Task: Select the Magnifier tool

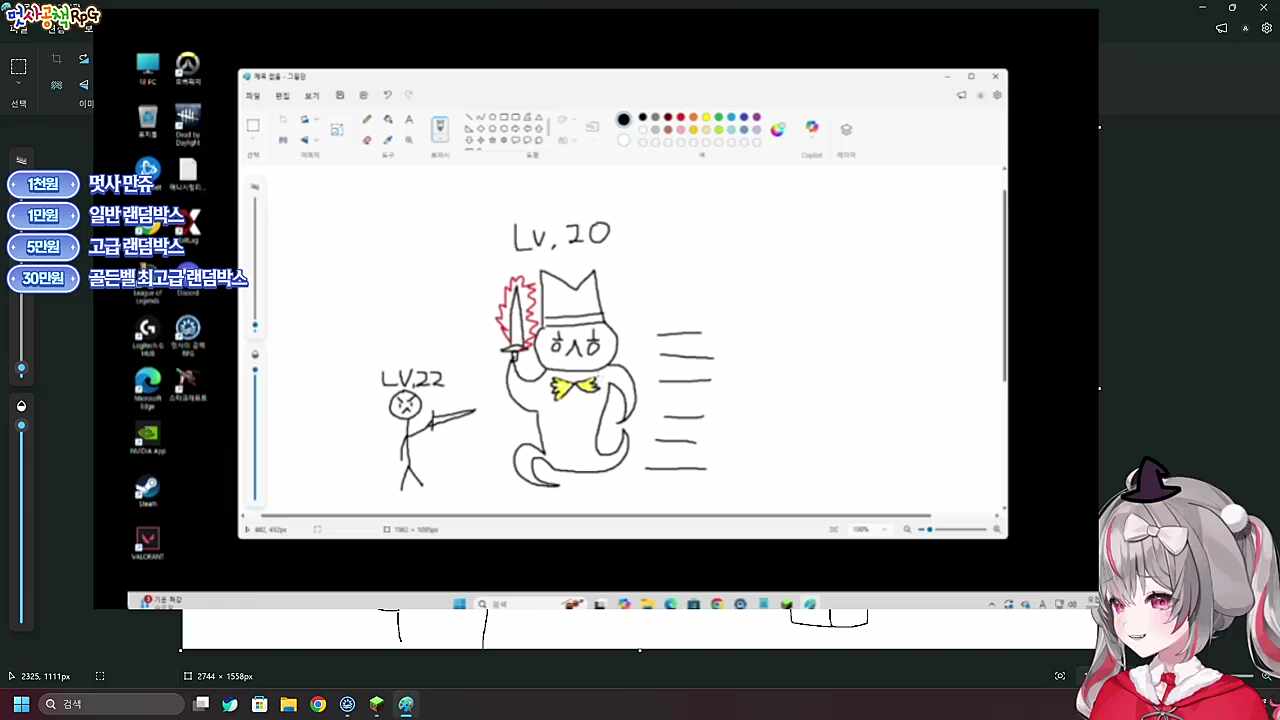Action: tap(407, 139)
